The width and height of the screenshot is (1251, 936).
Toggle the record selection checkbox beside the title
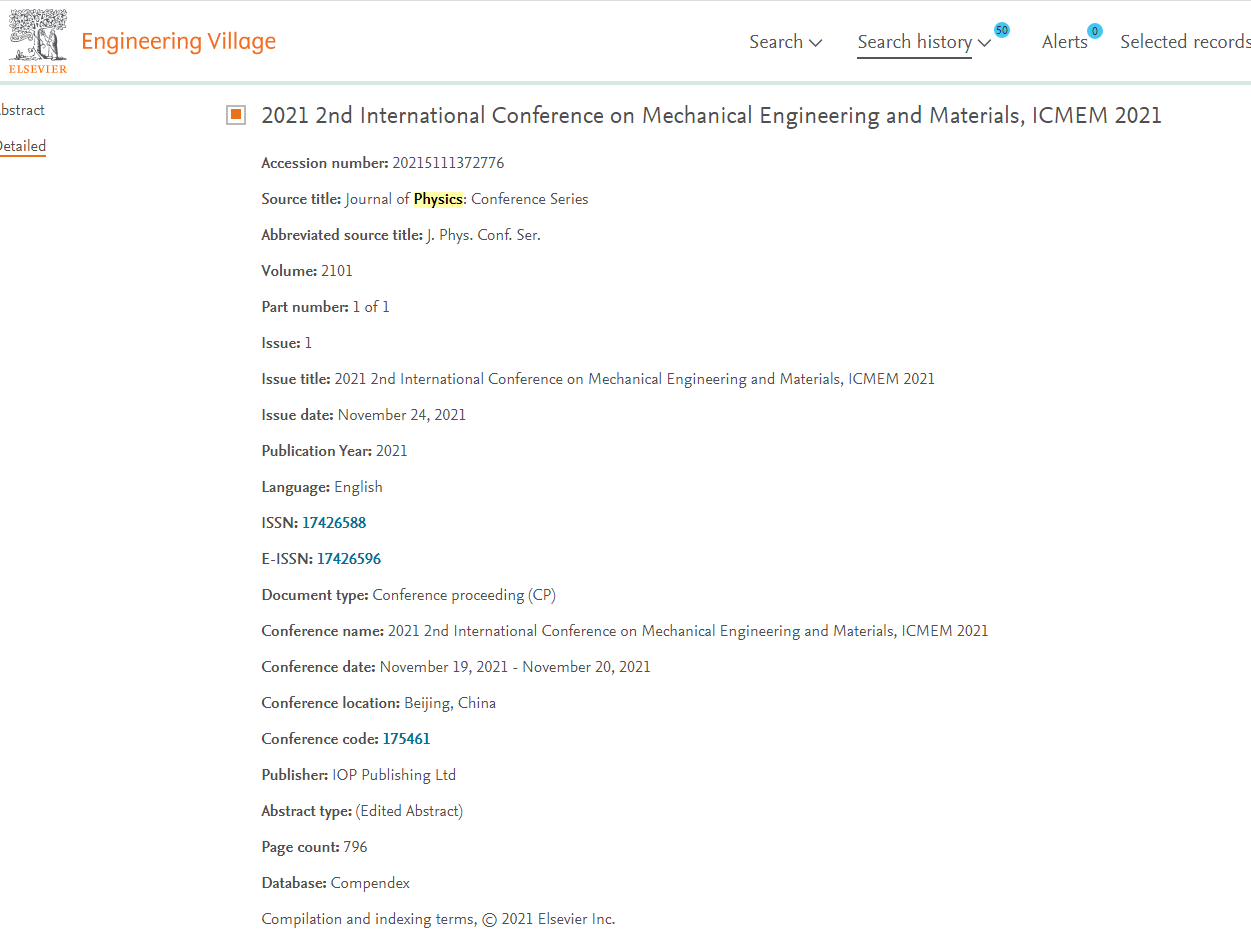pos(236,115)
